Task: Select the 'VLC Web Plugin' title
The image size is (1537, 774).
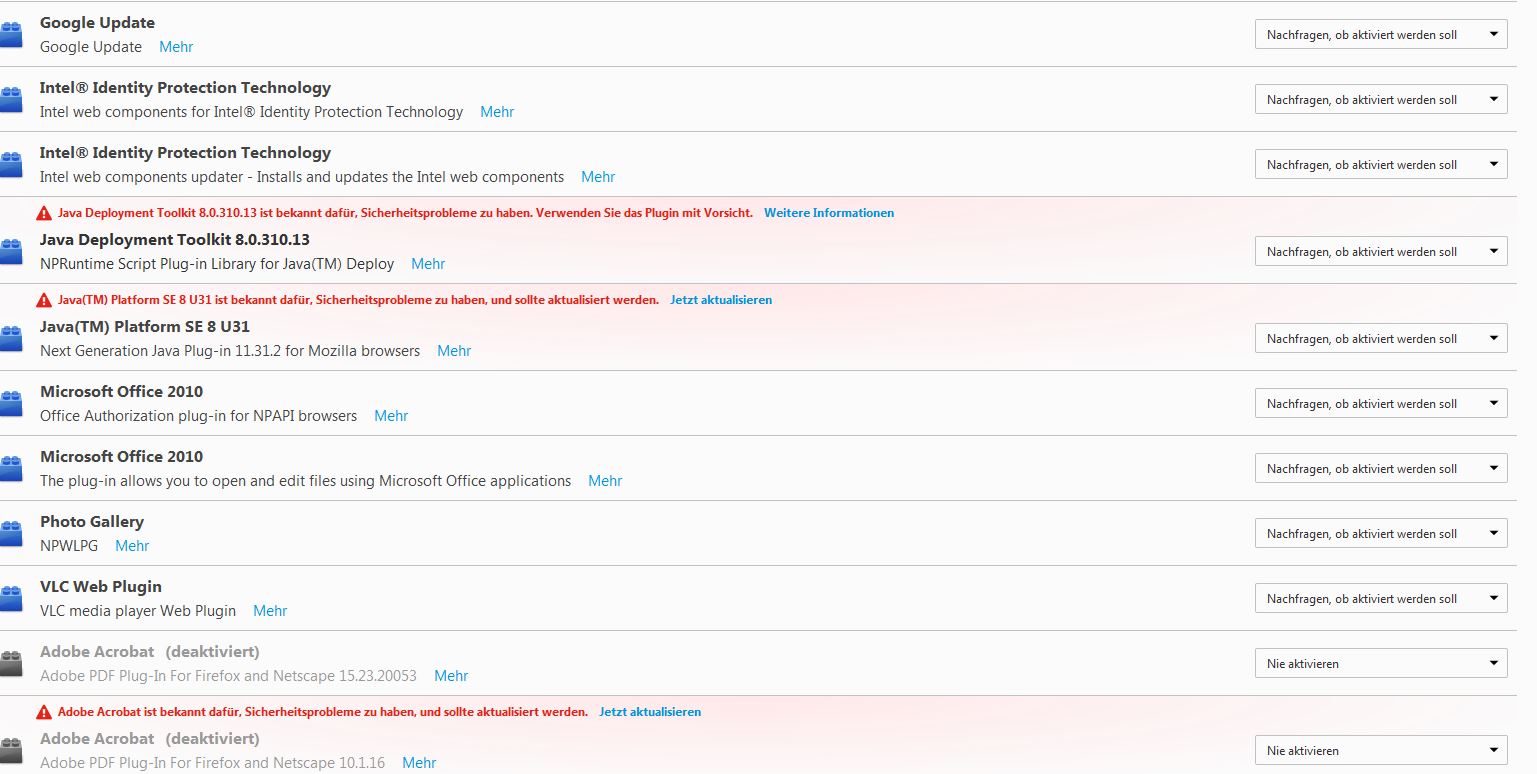Action: pyautogui.click(x=101, y=587)
